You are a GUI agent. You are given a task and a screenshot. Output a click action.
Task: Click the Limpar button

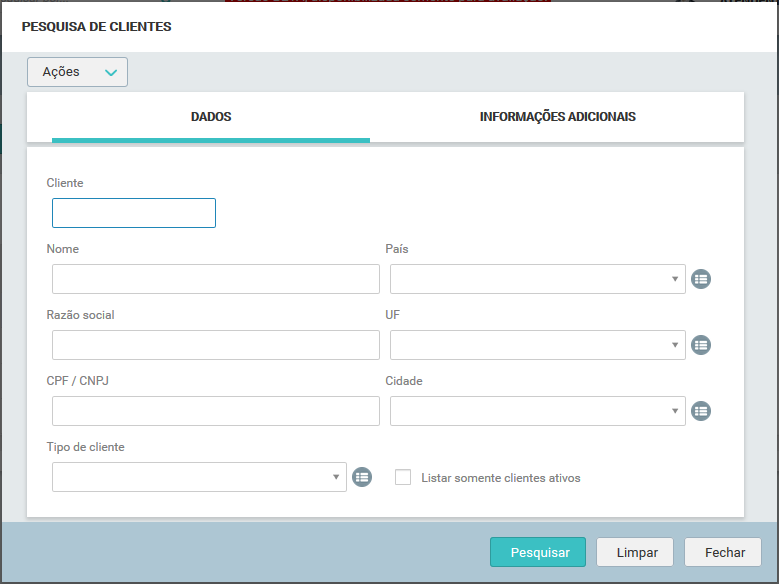coord(635,552)
